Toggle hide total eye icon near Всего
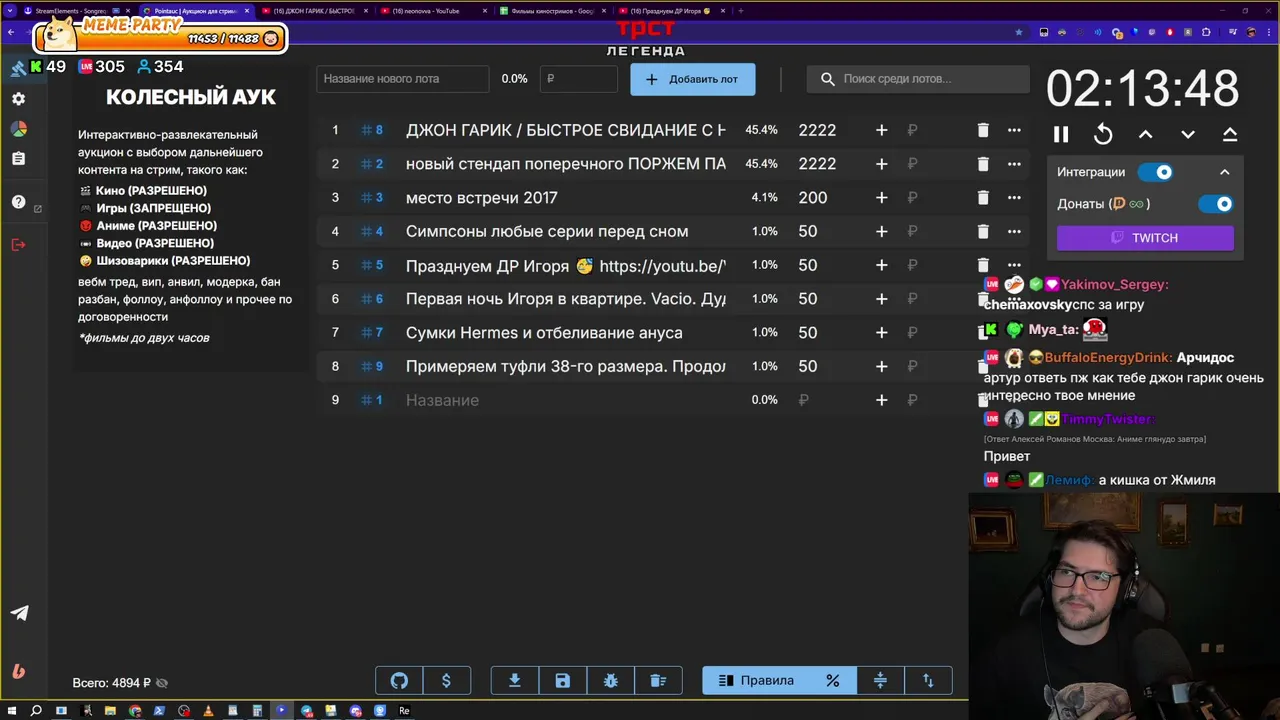 [x=162, y=683]
